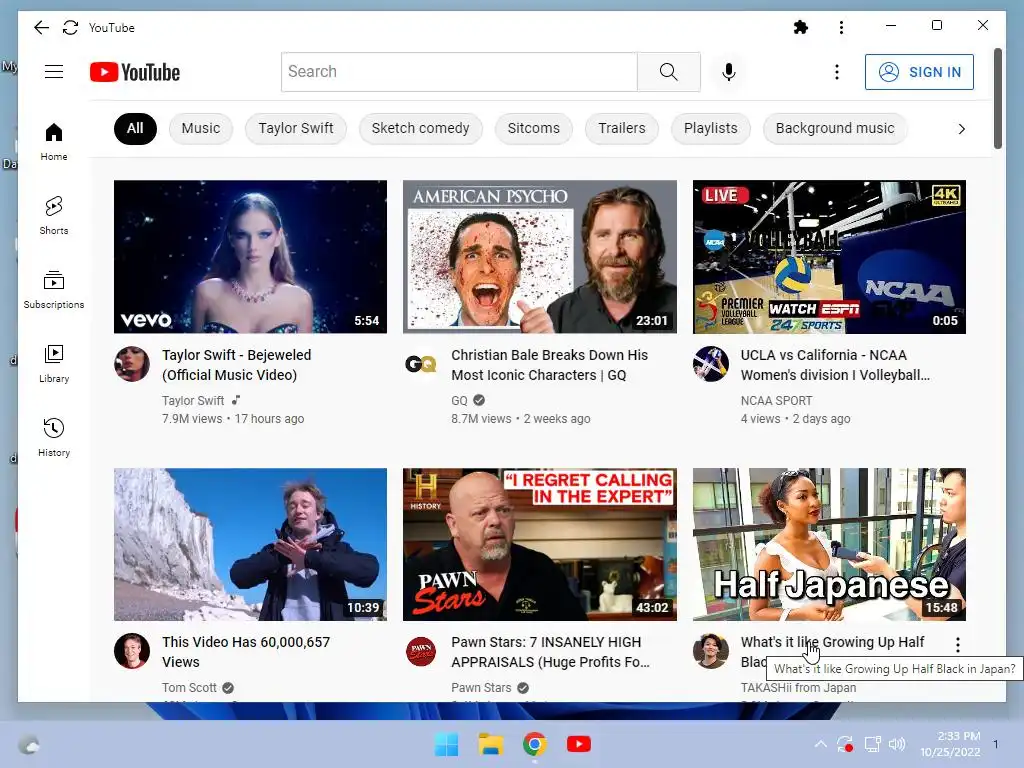The height and width of the screenshot is (768, 1024).
Task: Reload the YouTube app page
Action: [x=71, y=27]
